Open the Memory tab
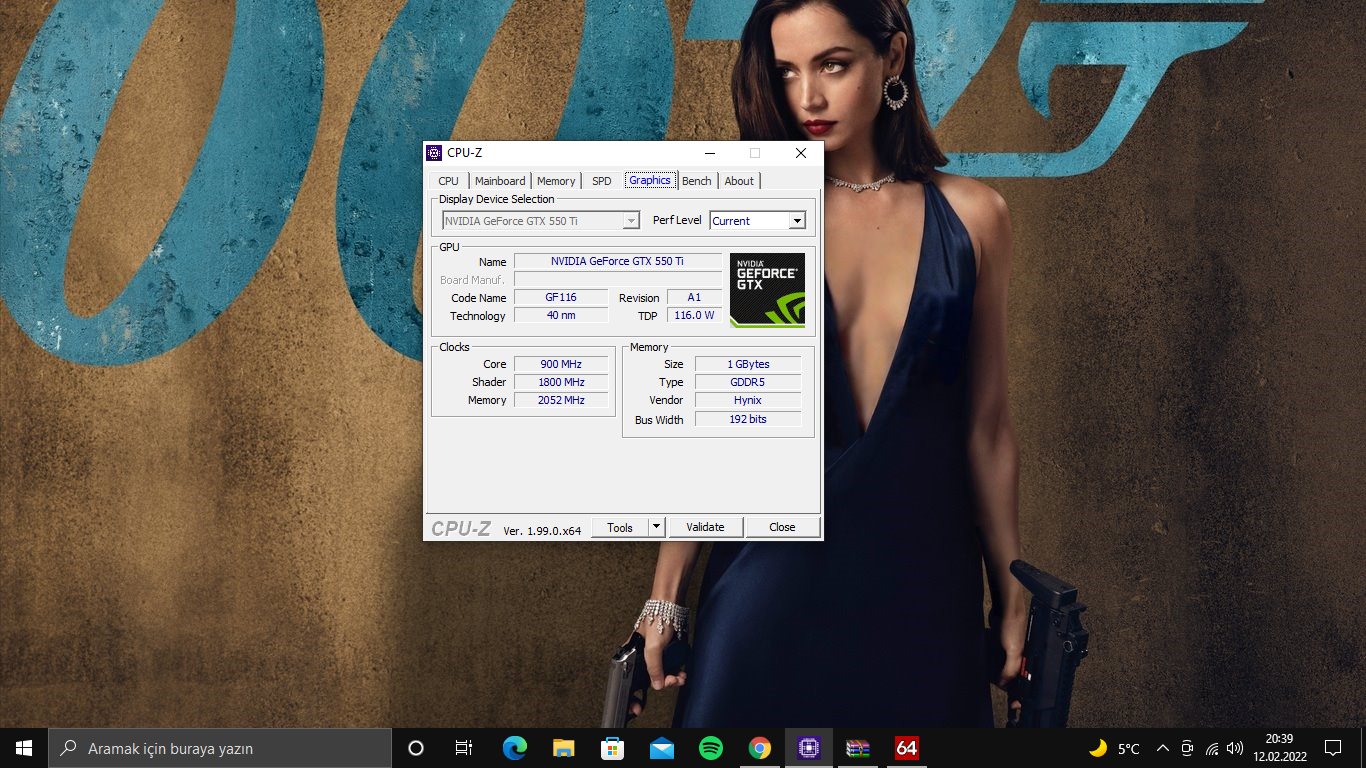The width and height of the screenshot is (1366, 768). pos(556,181)
